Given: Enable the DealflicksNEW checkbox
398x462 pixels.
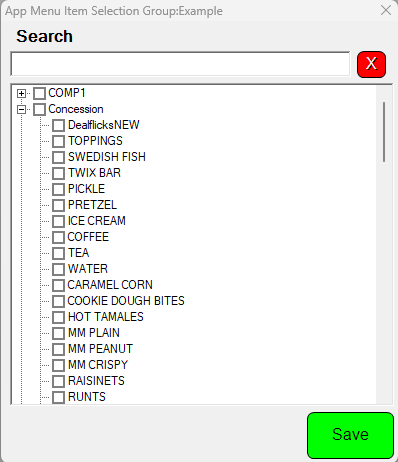Looking at the screenshot, I should pos(59,125).
